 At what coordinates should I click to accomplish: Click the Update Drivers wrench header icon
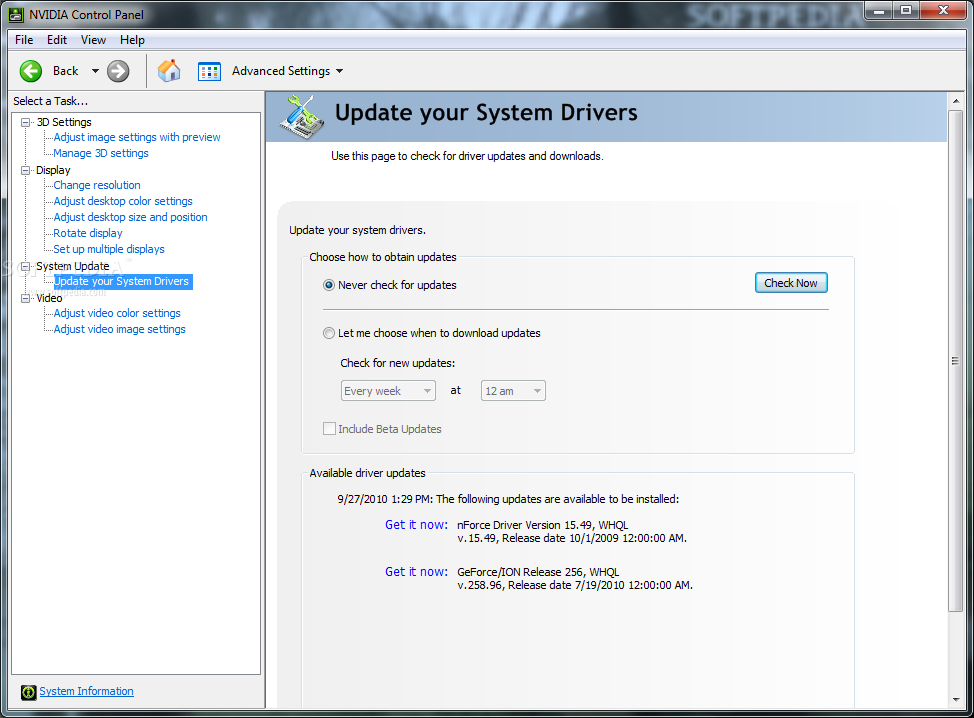pyautogui.click(x=302, y=116)
